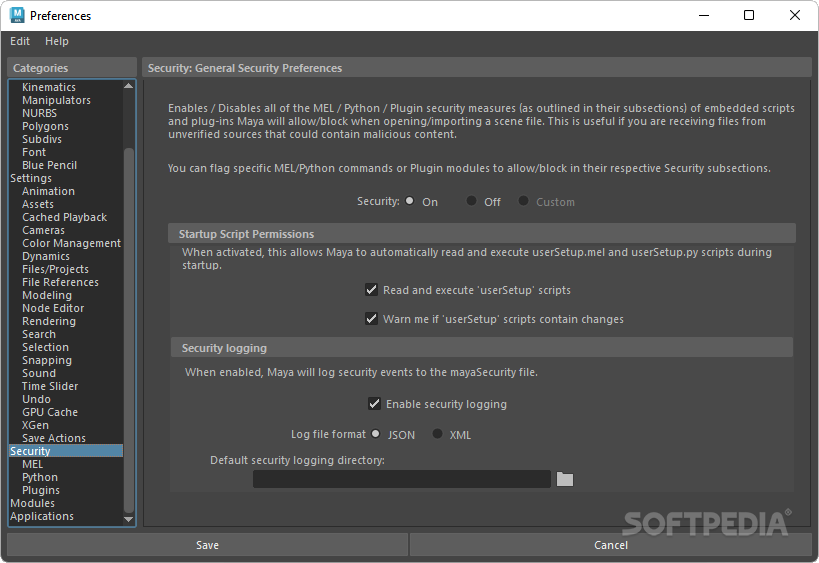The width and height of the screenshot is (819, 563).
Task: Click the categories list scroll up arrow
Action: click(x=128, y=86)
